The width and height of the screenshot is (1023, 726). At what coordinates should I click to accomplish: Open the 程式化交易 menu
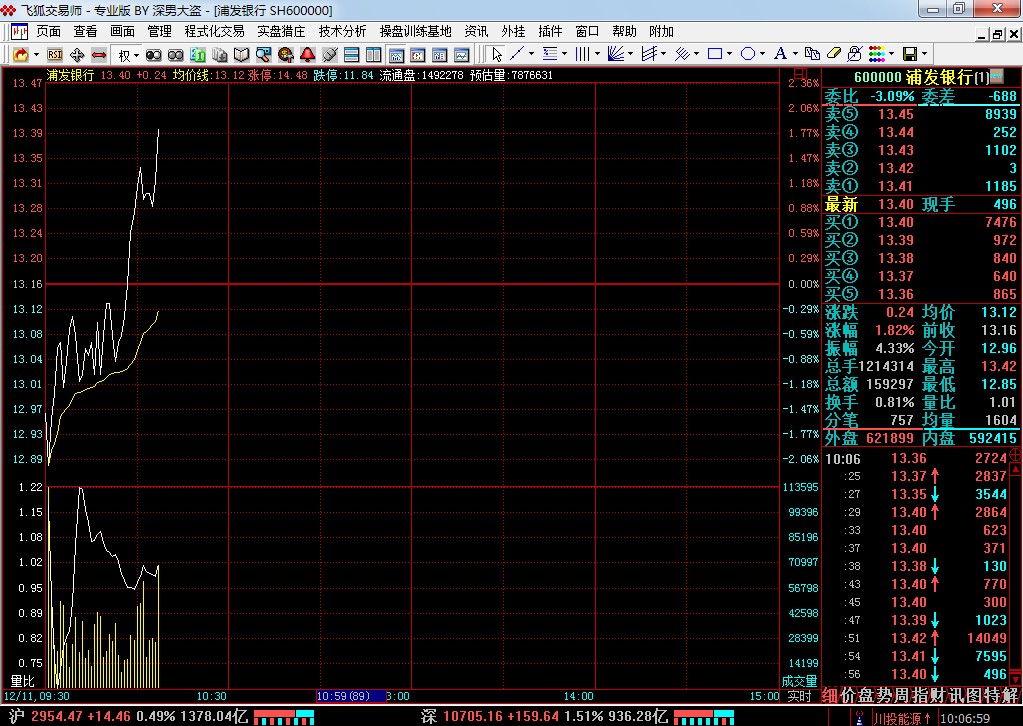(x=215, y=31)
